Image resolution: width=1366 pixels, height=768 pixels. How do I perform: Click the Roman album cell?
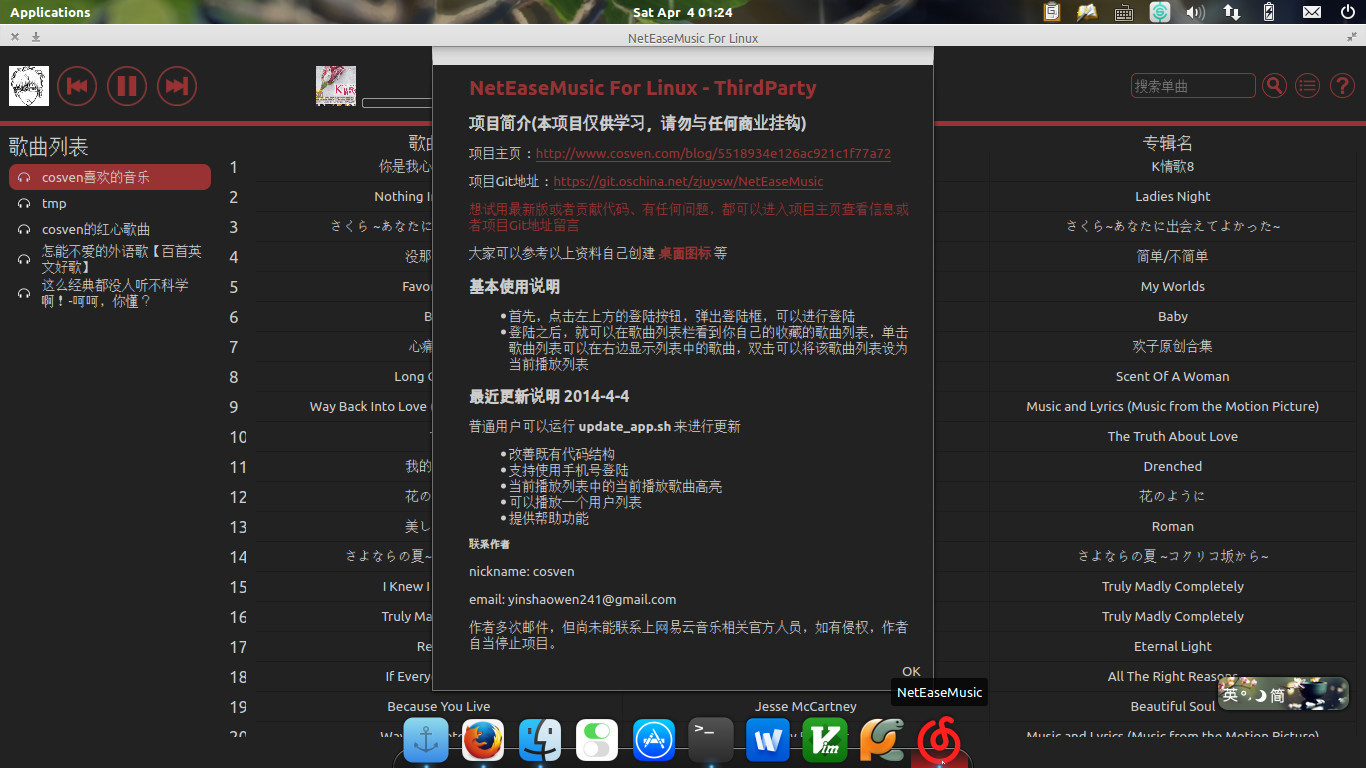click(1172, 526)
